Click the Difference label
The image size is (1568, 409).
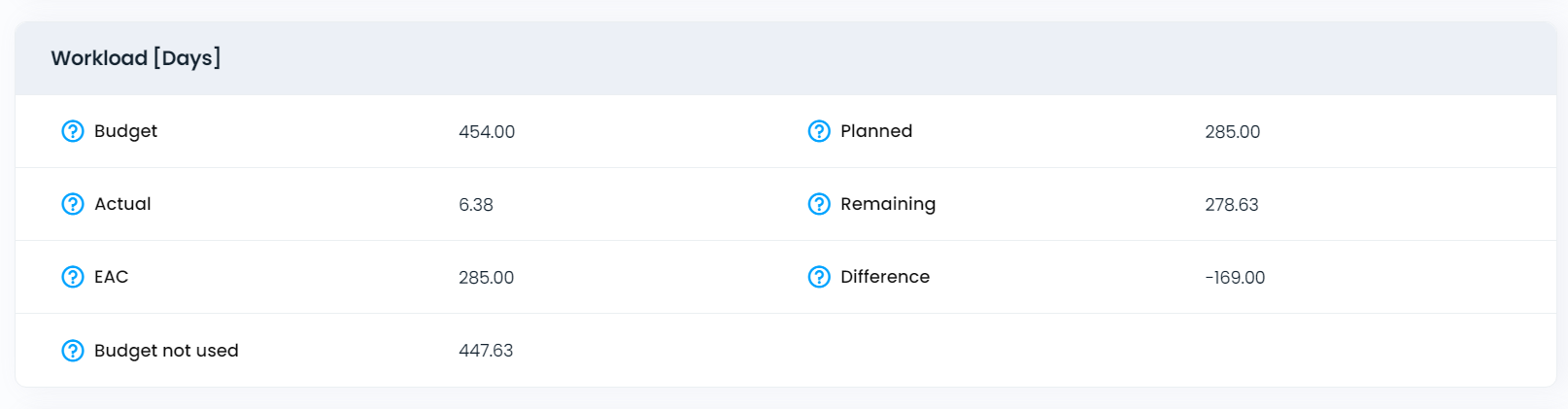click(x=885, y=277)
